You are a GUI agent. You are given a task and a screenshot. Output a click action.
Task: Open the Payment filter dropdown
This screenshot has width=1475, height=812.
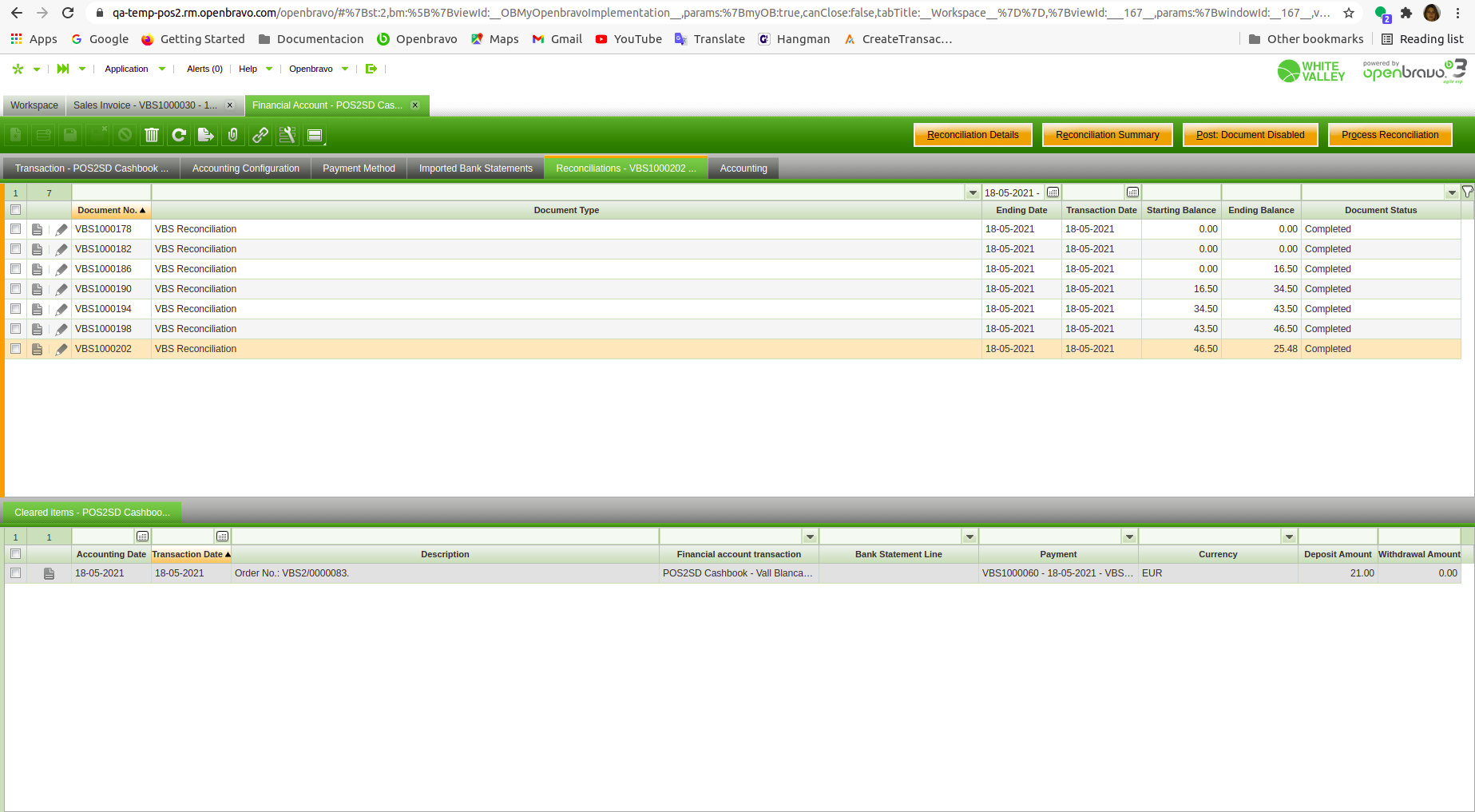(1130, 537)
